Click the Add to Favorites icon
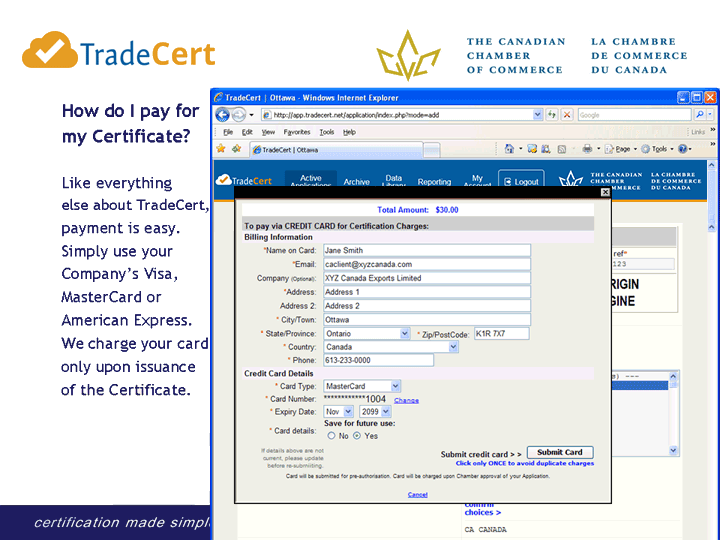This screenshot has width=720, height=540. click(x=236, y=149)
